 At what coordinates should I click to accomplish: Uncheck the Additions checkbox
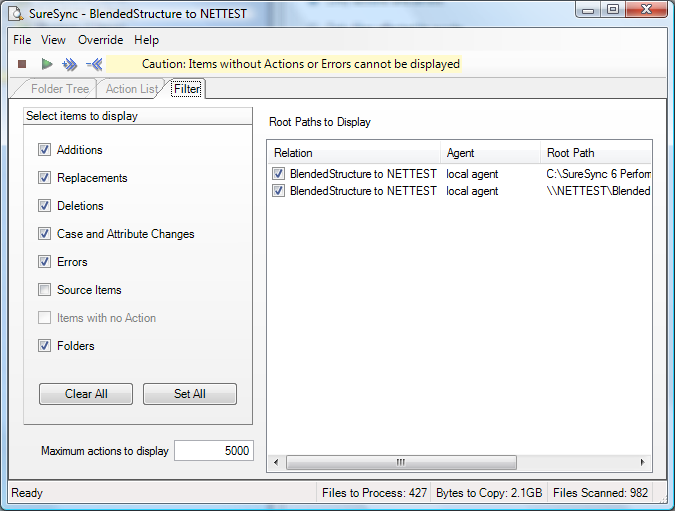44,150
